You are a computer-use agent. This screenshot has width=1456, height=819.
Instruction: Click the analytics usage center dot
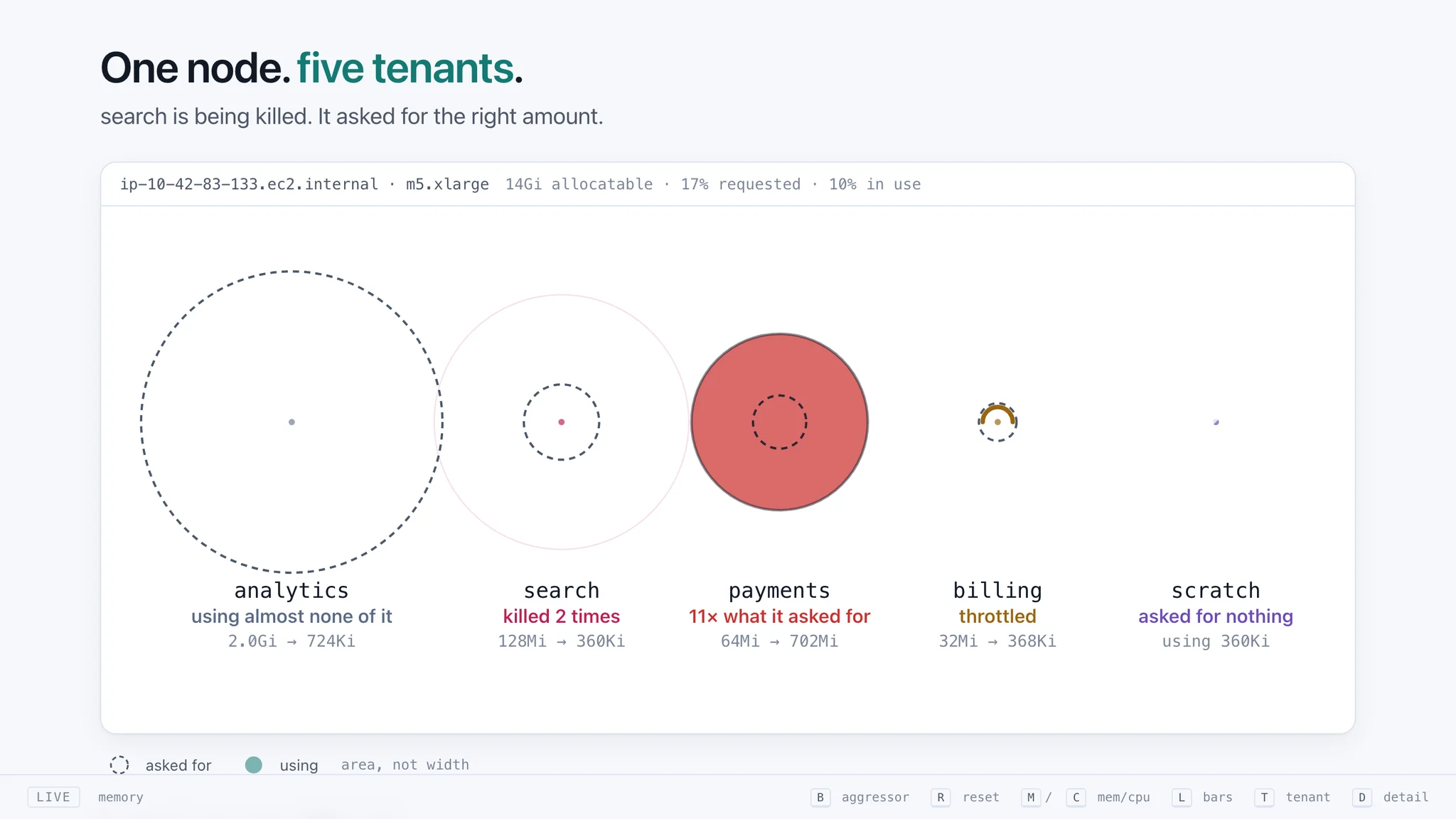point(291,422)
